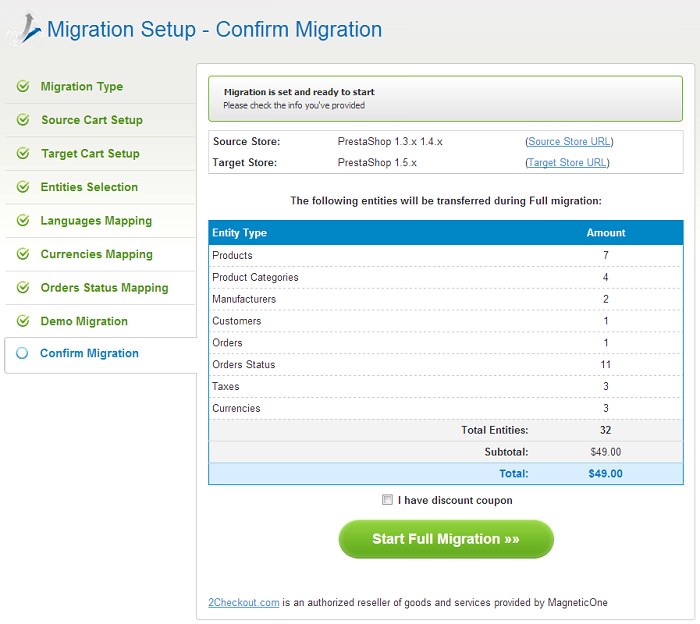Screen dimensions: 700x624
Task: Click the Entities Selection checkmark icon
Action: click(23, 187)
